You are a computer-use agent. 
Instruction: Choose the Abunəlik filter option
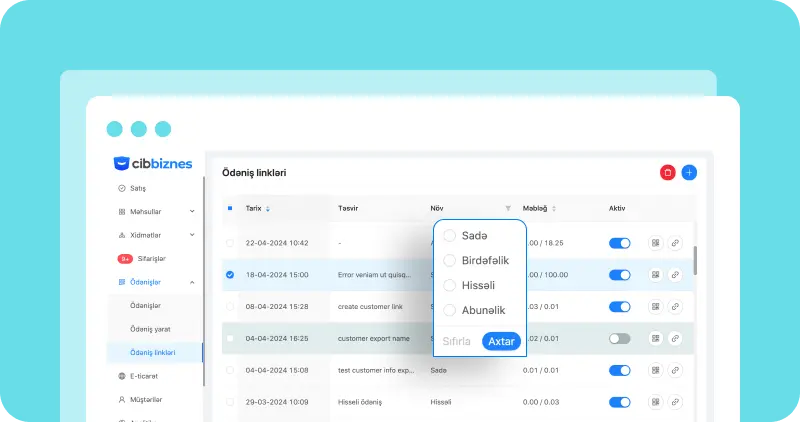(450, 310)
